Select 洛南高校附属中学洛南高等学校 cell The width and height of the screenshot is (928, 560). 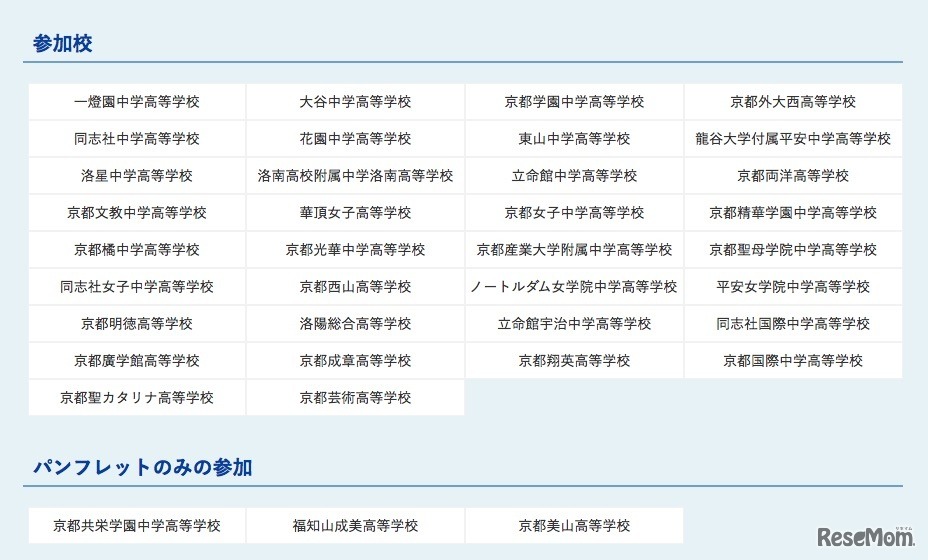(x=355, y=176)
